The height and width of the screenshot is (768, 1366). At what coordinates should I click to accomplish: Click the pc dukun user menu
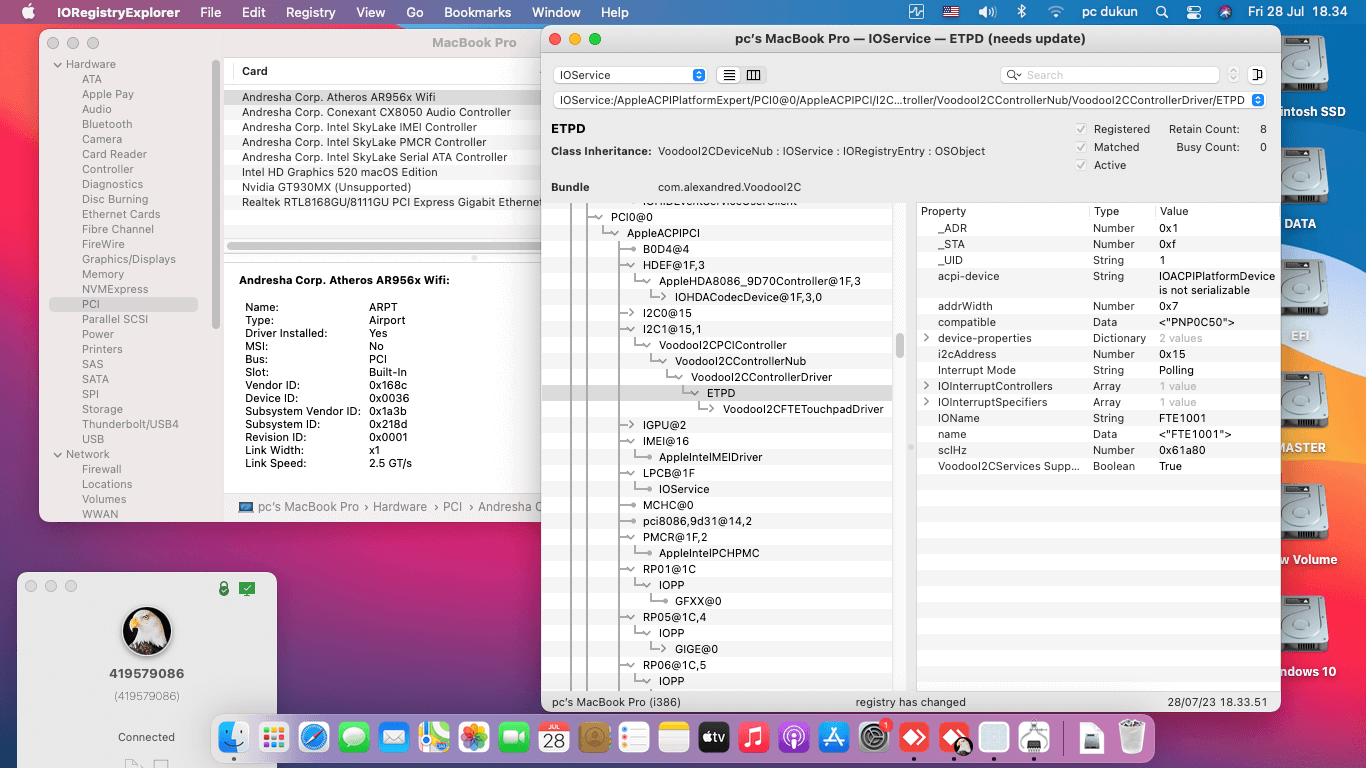(1110, 12)
